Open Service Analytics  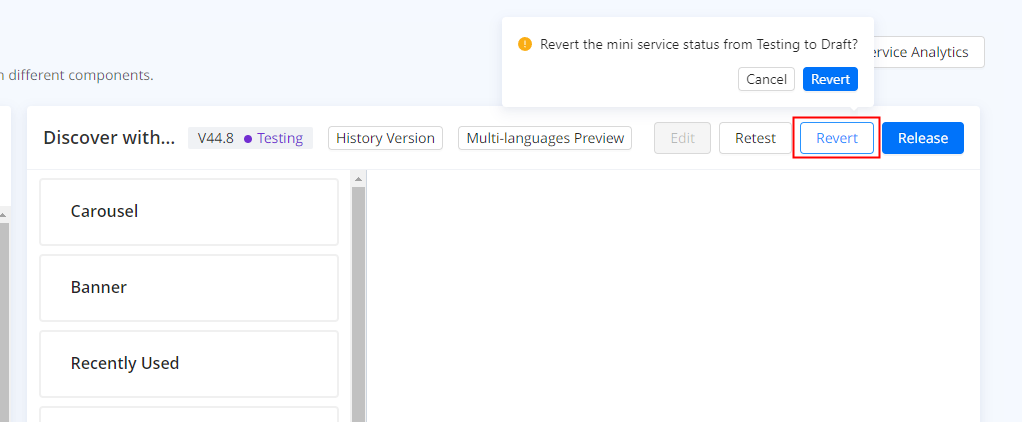tap(924, 52)
